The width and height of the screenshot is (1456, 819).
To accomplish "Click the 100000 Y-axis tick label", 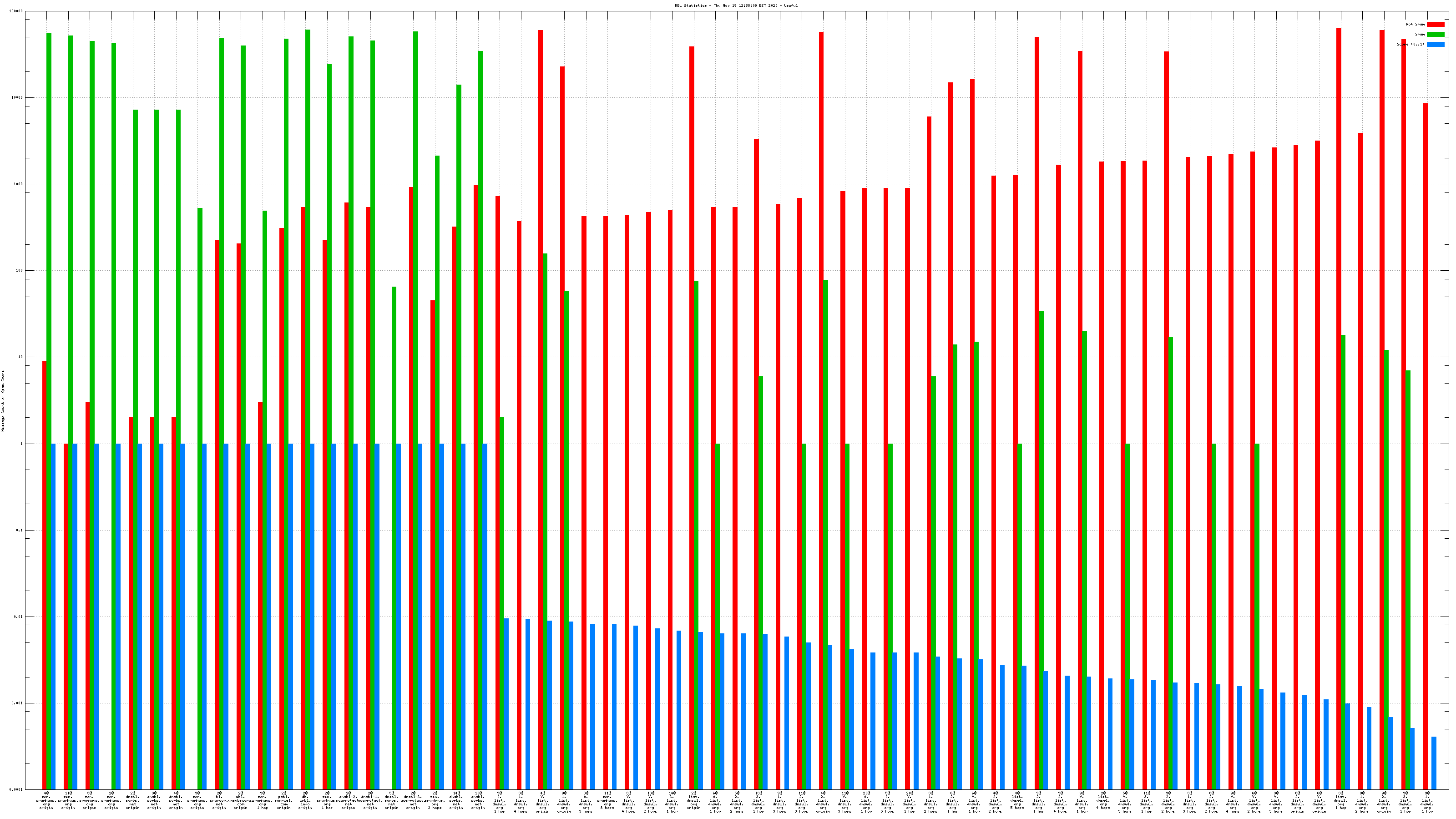I will 17,11.
